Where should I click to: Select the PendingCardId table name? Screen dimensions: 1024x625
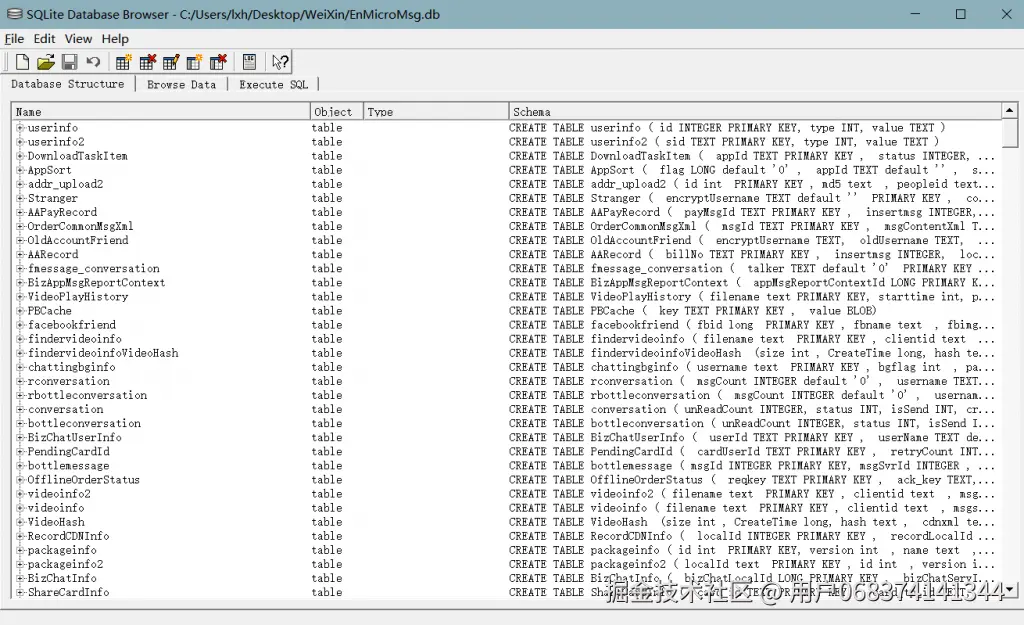[x=69, y=451]
